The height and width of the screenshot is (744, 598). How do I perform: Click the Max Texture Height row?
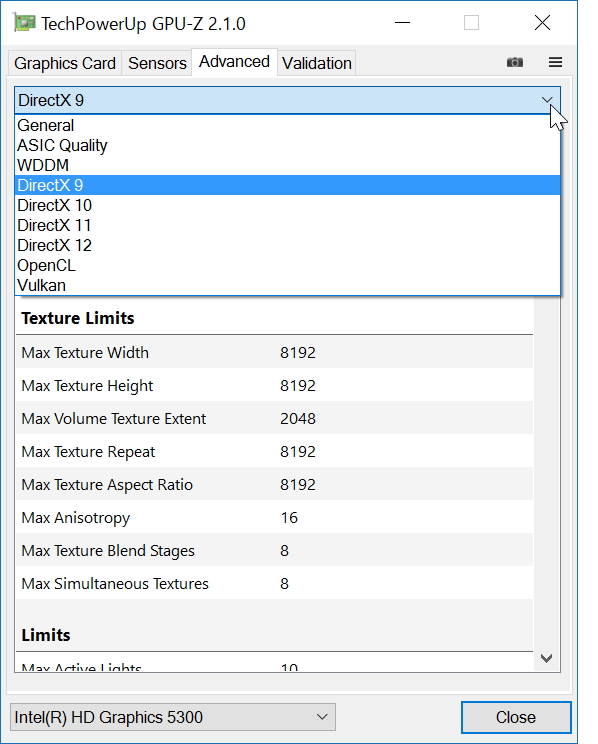274,385
